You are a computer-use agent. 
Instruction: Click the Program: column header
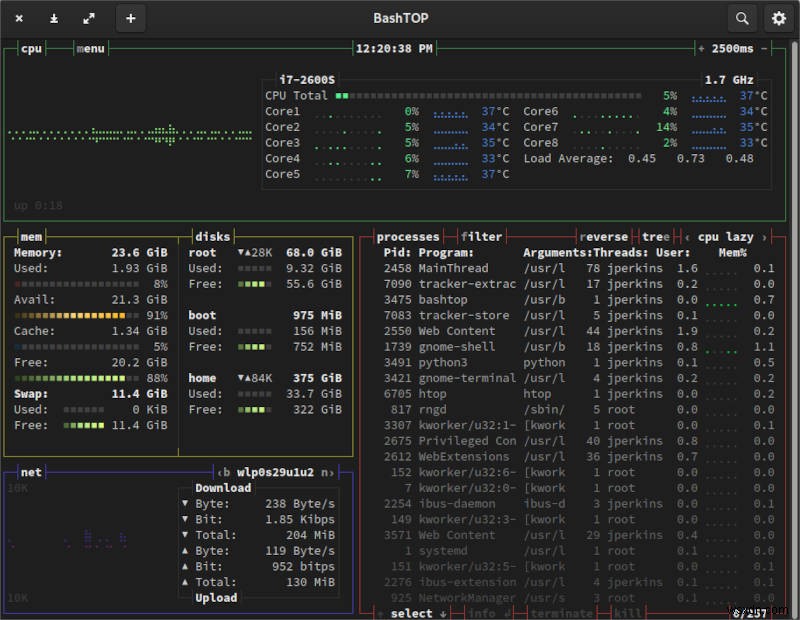pos(446,253)
